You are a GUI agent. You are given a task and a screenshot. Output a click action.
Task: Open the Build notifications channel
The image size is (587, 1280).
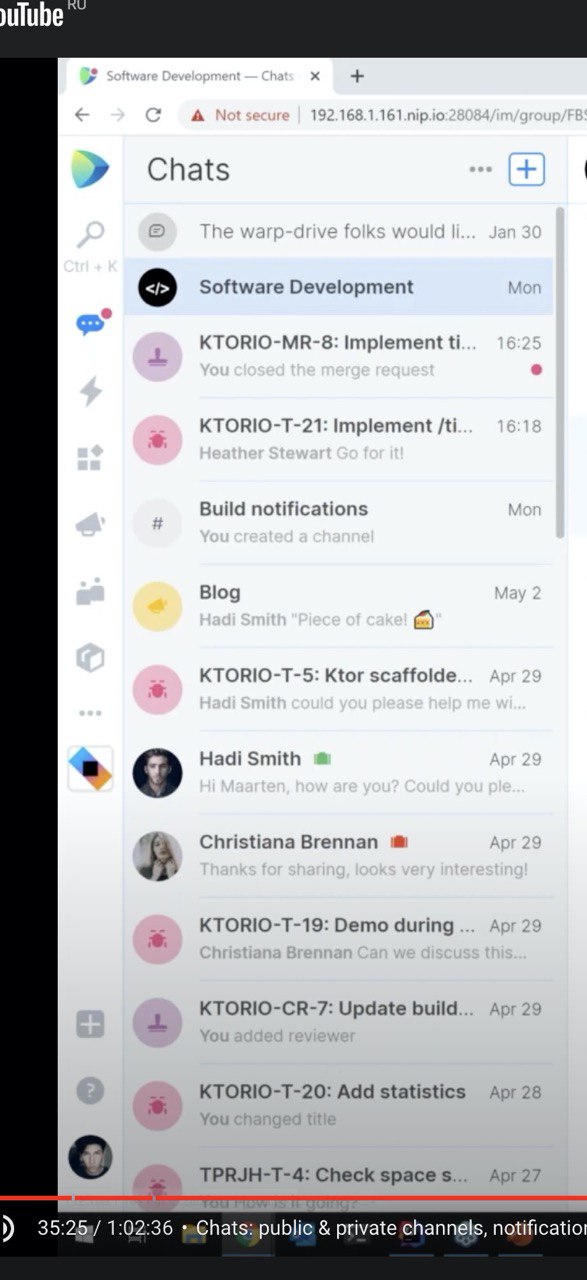(339, 522)
